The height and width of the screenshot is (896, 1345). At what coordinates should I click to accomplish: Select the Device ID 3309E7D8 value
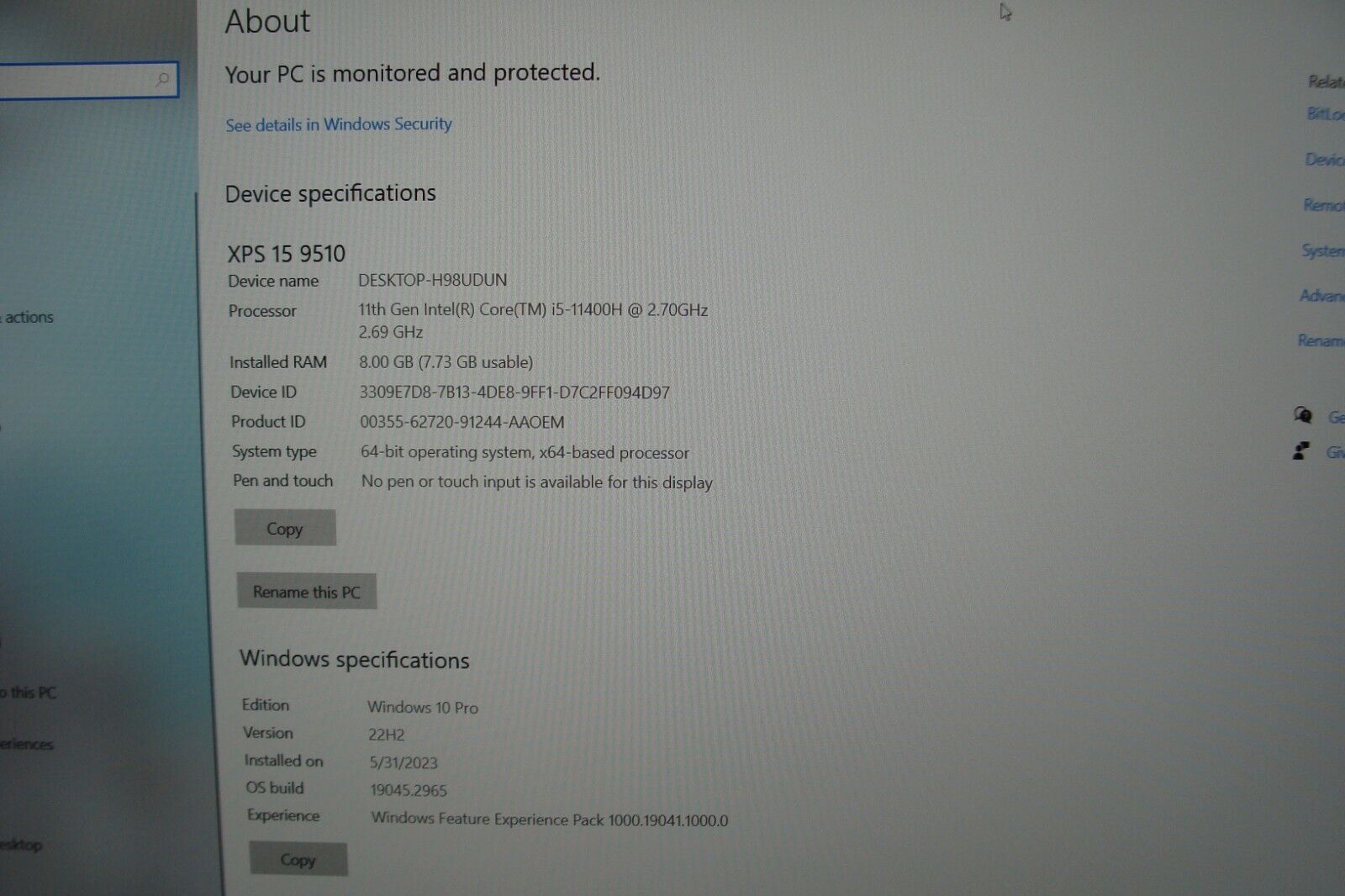[x=514, y=393]
